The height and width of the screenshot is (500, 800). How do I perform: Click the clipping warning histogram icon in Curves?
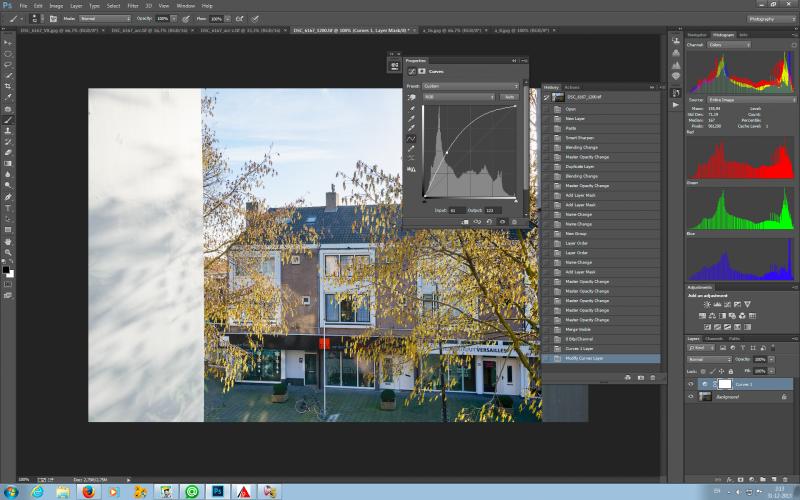tap(411, 169)
